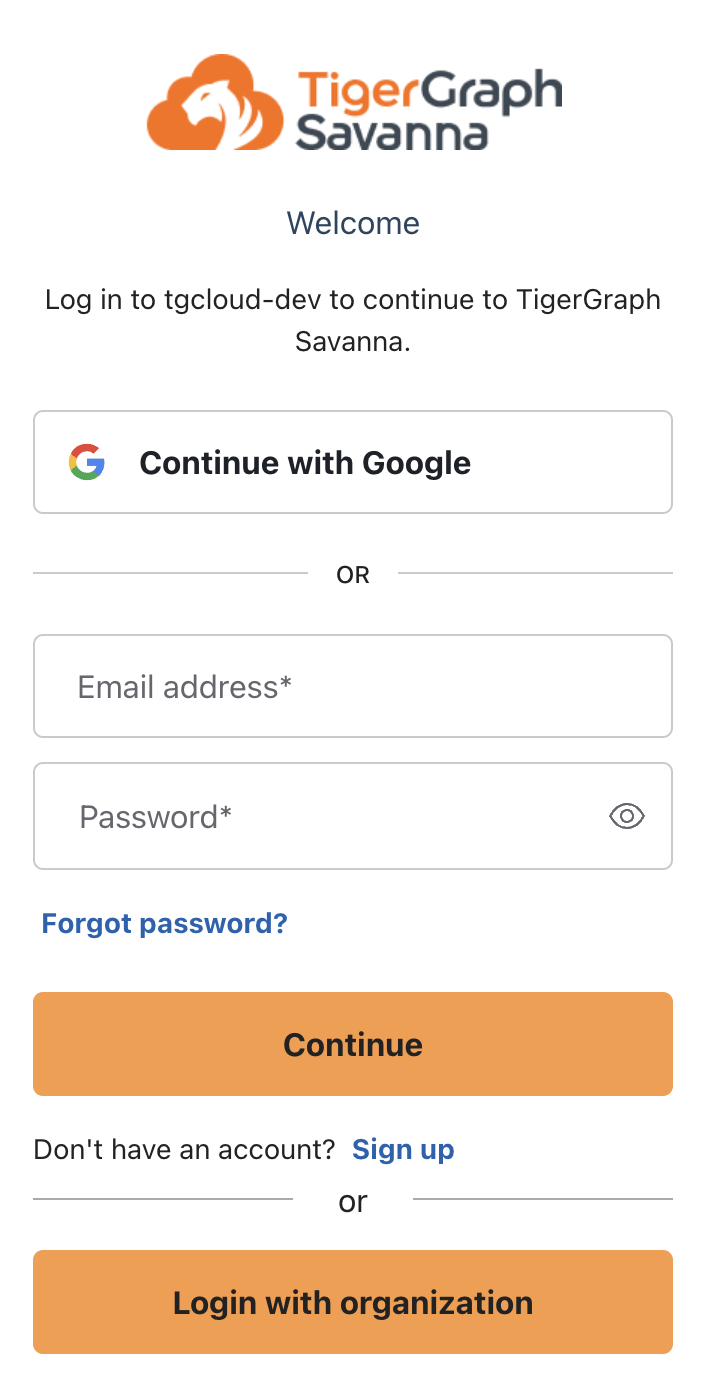Click the 'Welcome' heading

pos(352,222)
